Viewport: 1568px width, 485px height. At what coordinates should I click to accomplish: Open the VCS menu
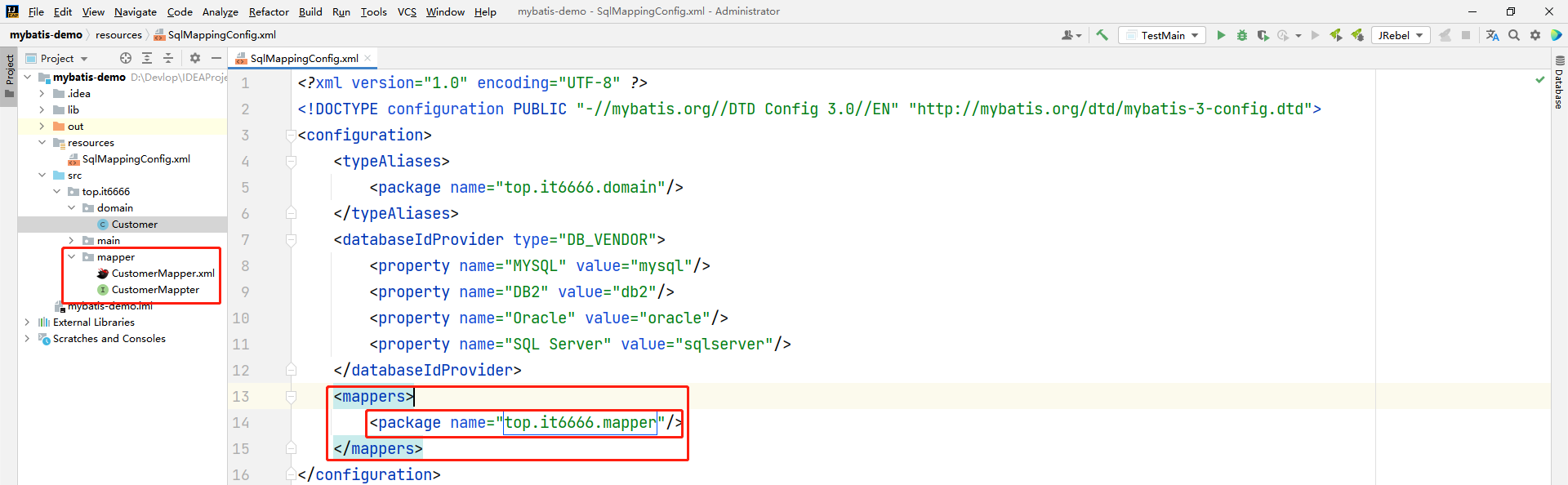tap(407, 11)
